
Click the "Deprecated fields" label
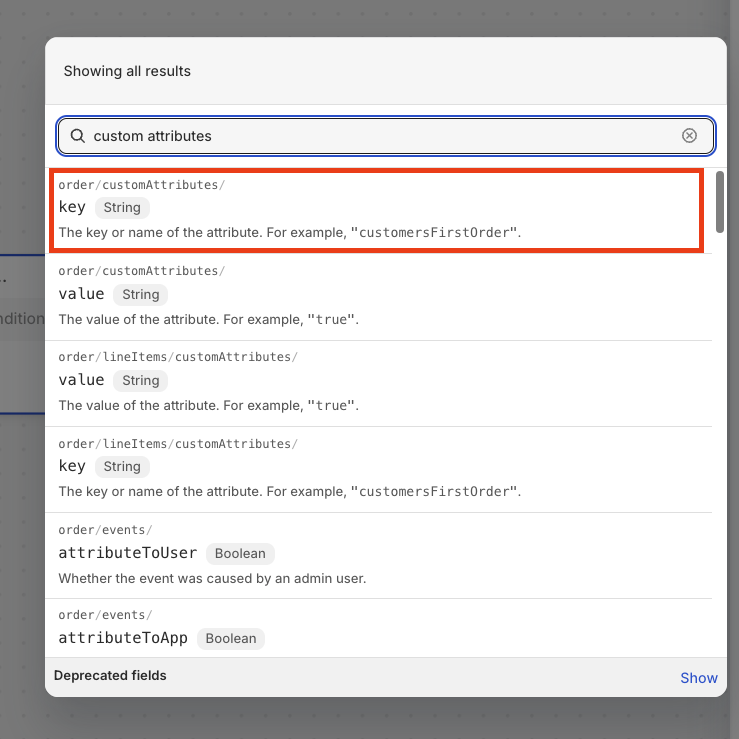click(x=110, y=676)
